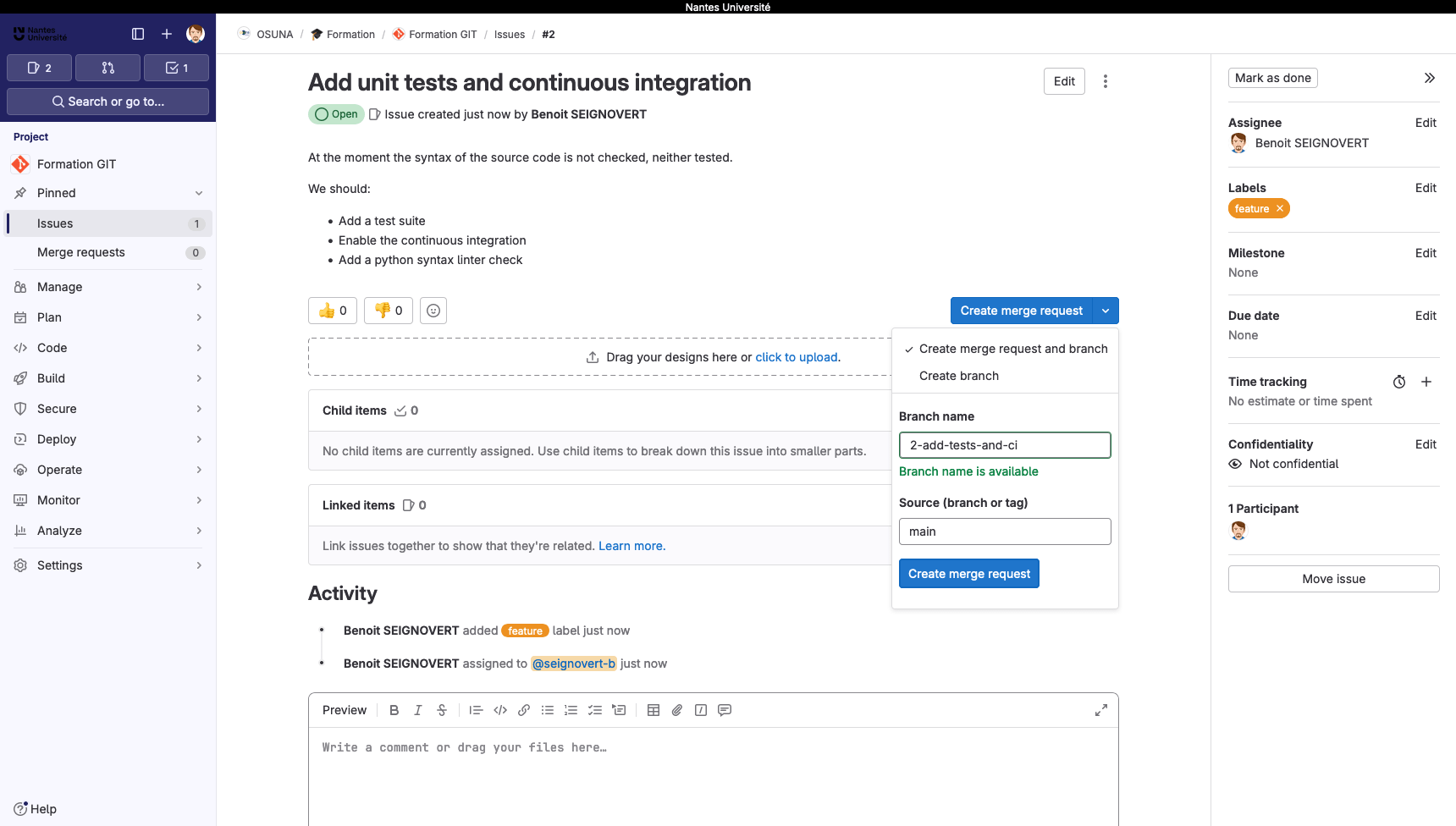
Task: Expand the Code menu
Action: 108,348
